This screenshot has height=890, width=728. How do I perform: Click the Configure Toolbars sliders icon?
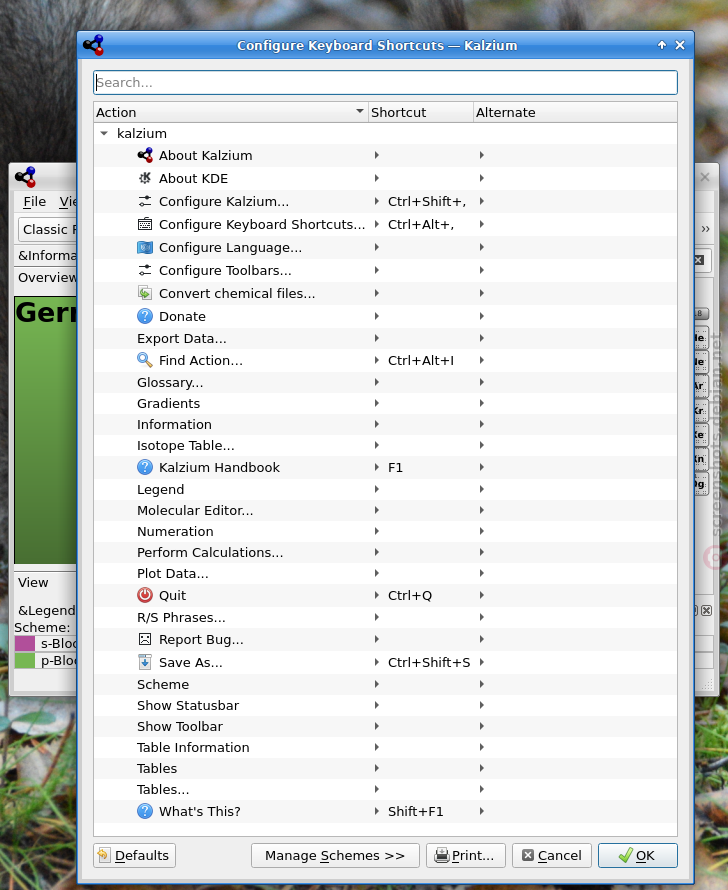click(145, 270)
